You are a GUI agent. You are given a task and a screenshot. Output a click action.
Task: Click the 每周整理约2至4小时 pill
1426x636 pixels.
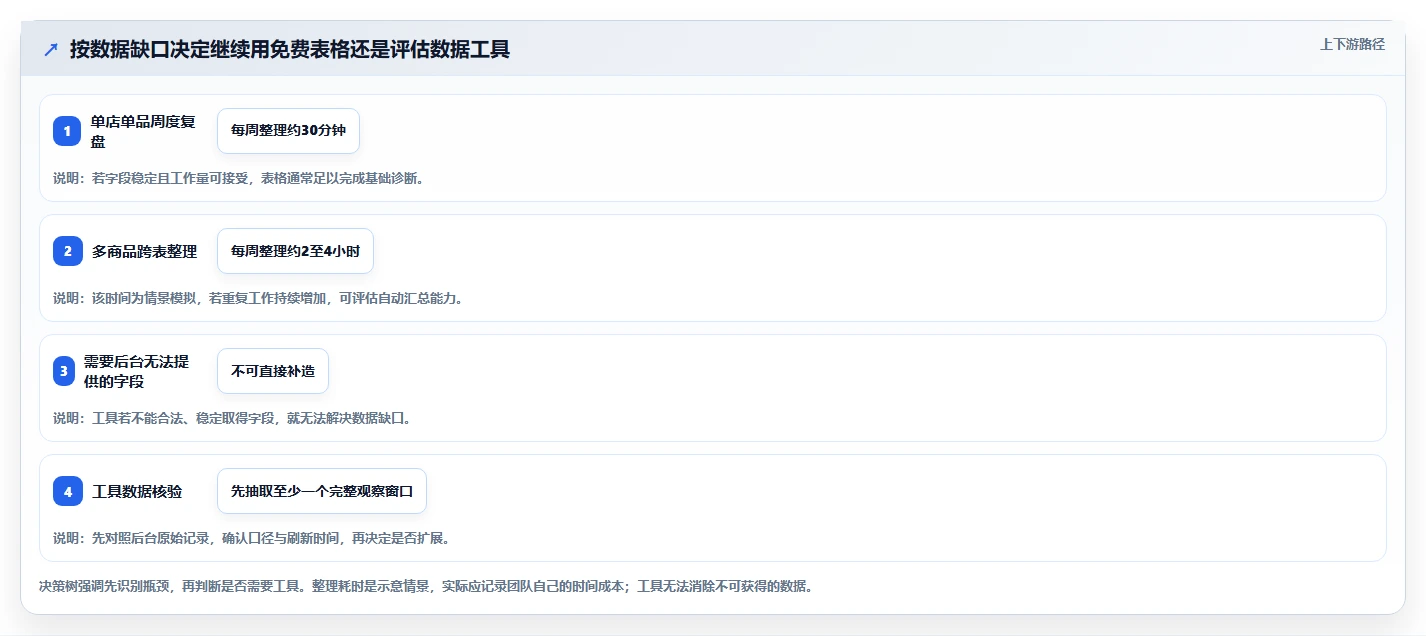tap(295, 251)
